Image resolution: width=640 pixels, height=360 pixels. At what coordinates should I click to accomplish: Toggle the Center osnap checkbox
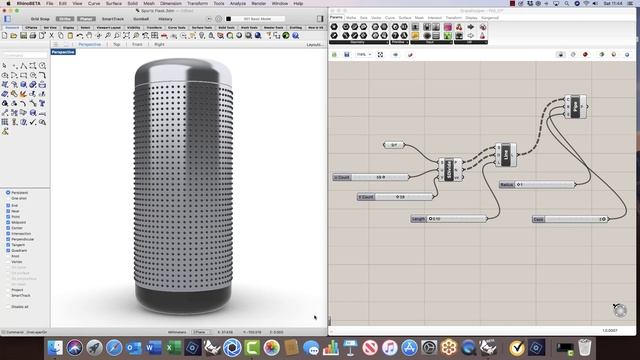pos(8,228)
